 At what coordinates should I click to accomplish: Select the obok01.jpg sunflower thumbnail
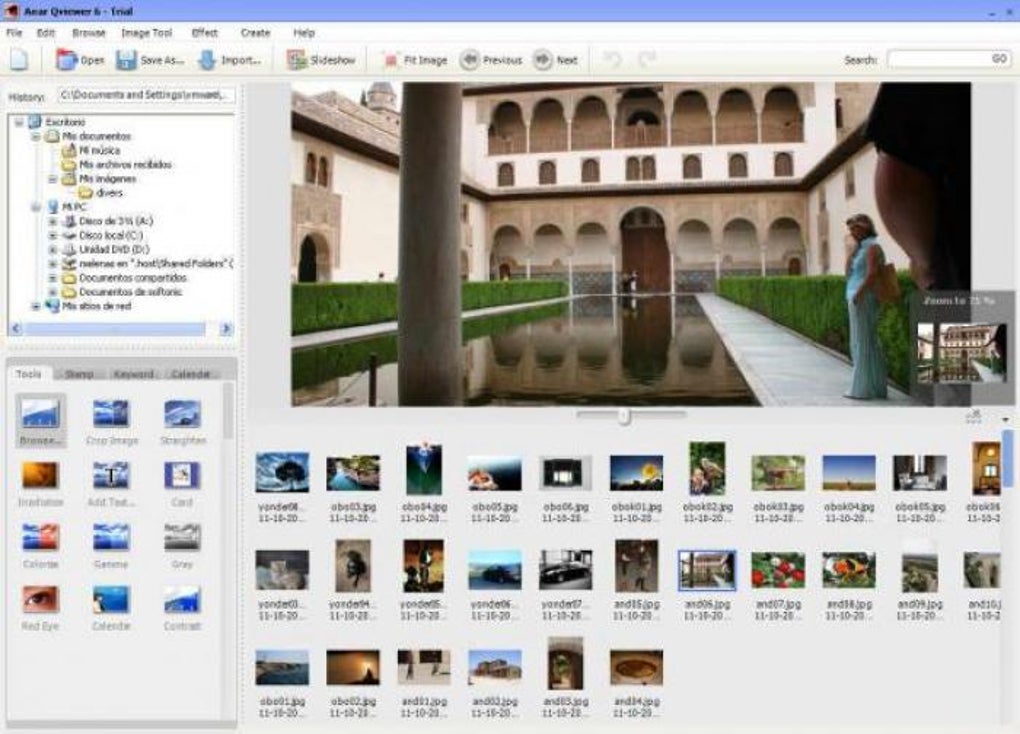[636, 473]
